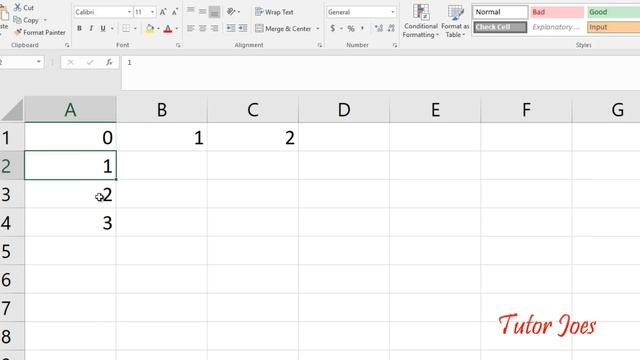The width and height of the screenshot is (640, 360).
Task: Open Conditional Formatting menu
Action: coord(420,21)
